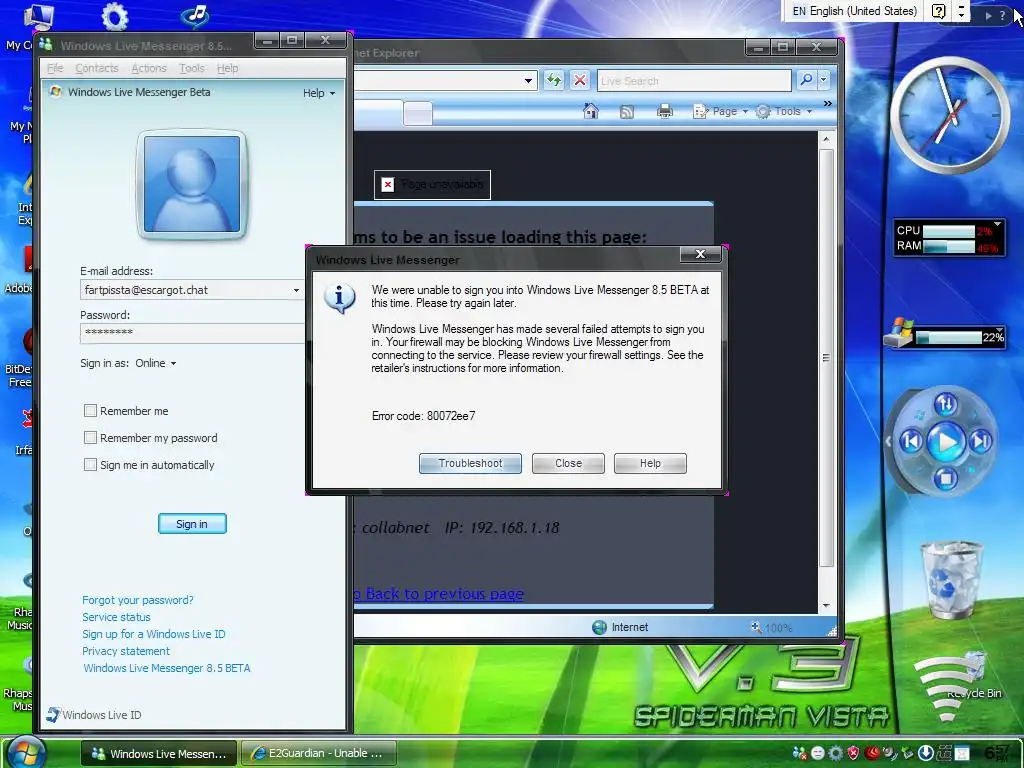Click Internet Explorer's refresh icon
Image resolution: width=1024 pixels, height=768 pixels.
coord(554,80)
